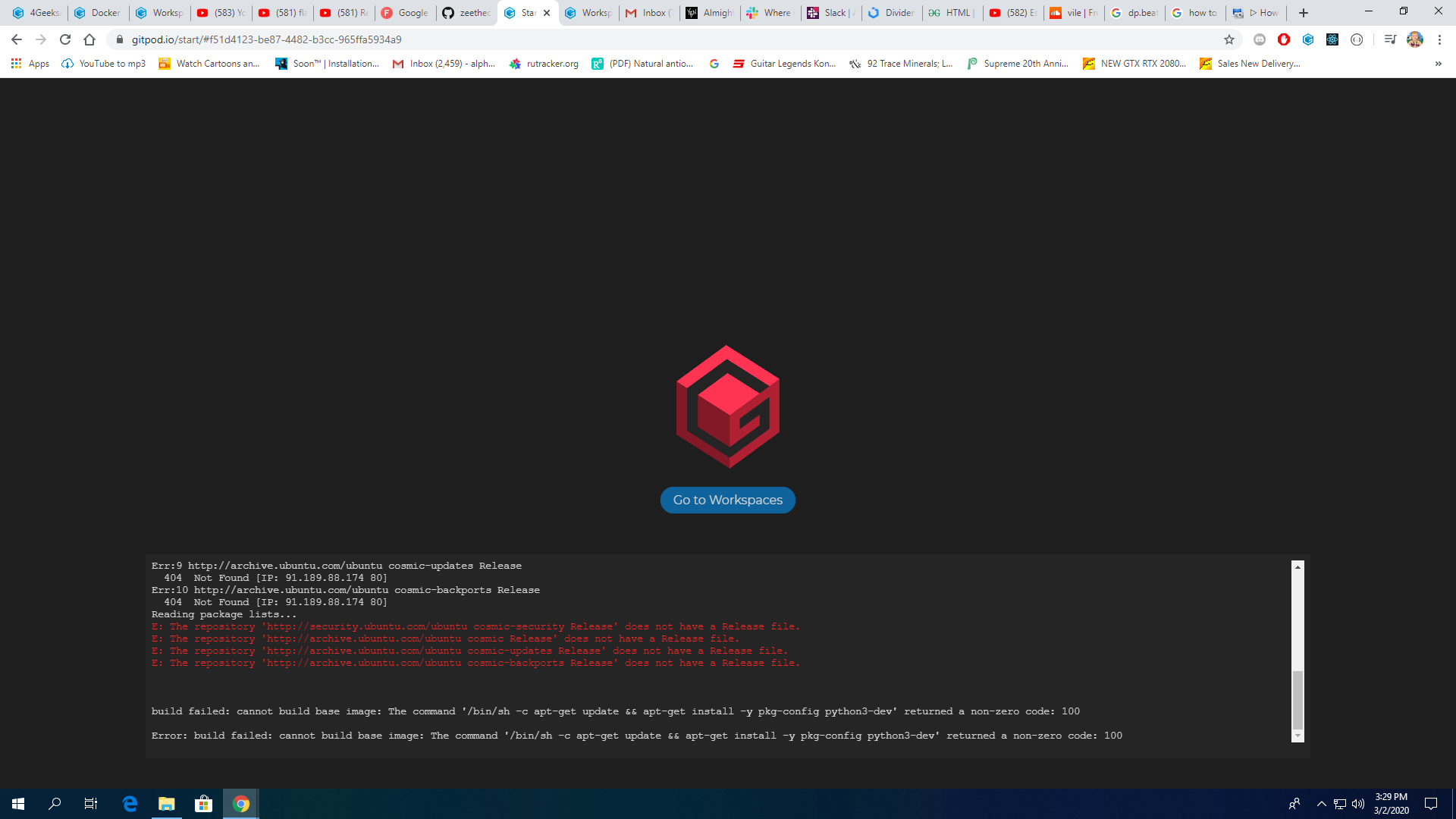Open a new browser tab
1456x819 pixels.
click(x=1304, y=13)
